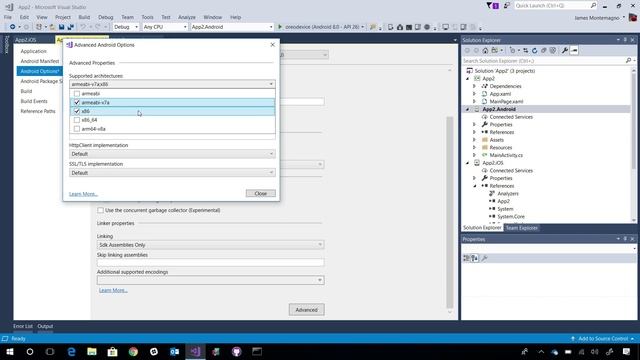Click Solution Explorer Properties wrench icon

[x=565, y=51]
